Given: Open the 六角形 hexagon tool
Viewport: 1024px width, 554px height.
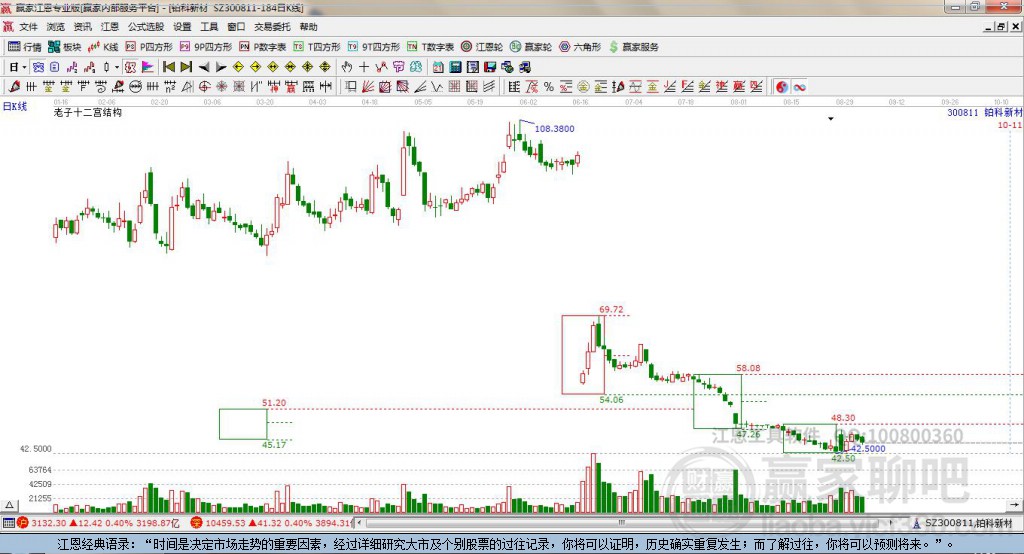Looking at the screenshot, I should point(580,46).
